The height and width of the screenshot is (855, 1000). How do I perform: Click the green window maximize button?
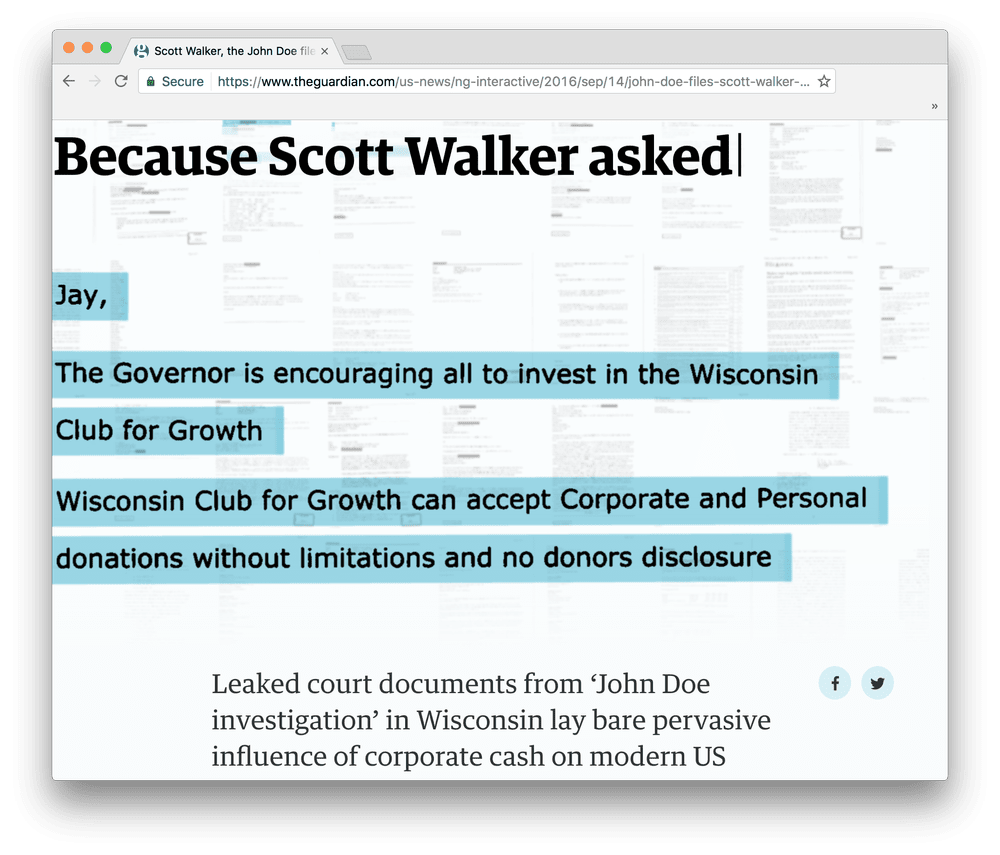106,47
